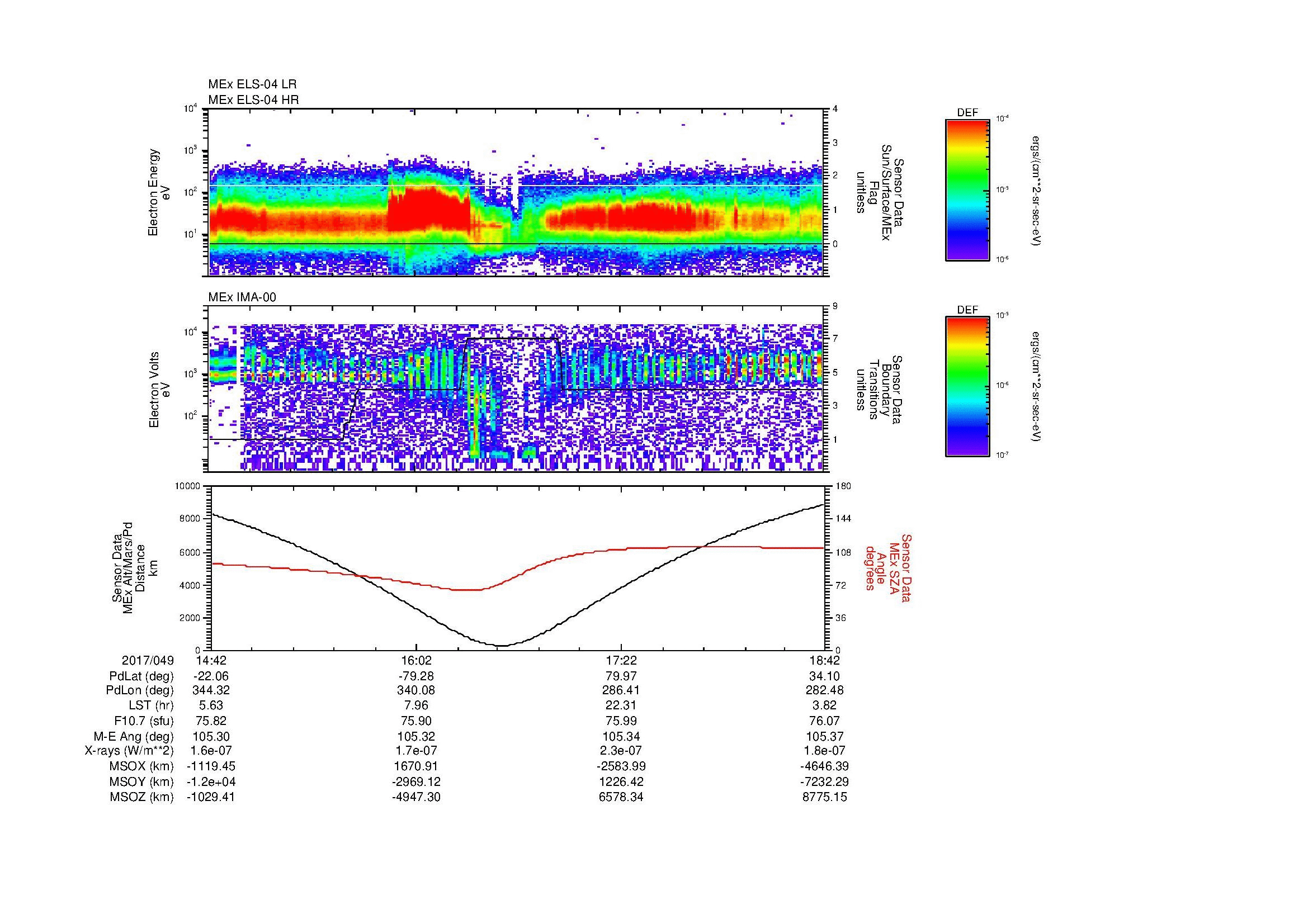Click the time tick label '18:42'
Screen dimensions: 1308x924
coord(825,660)
